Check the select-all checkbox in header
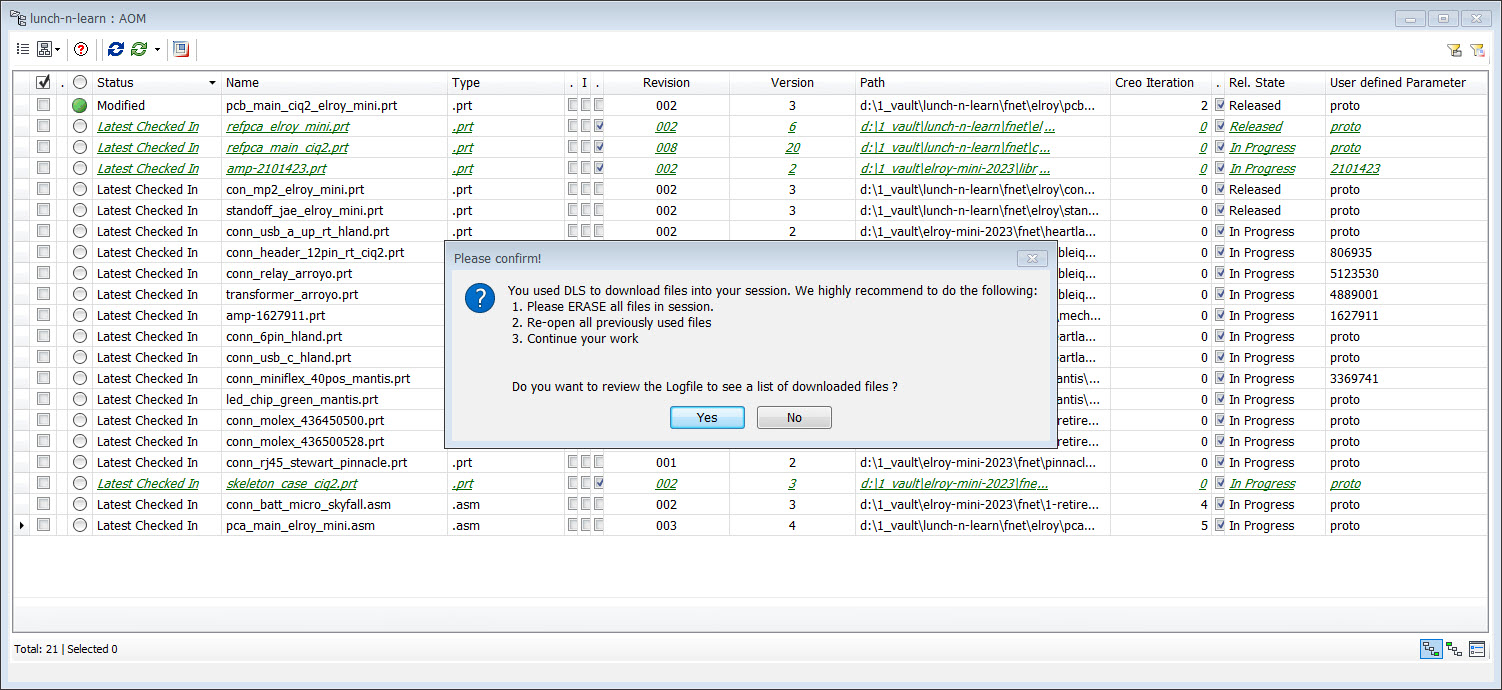The image size is (1502, 690). coord(42,83)
